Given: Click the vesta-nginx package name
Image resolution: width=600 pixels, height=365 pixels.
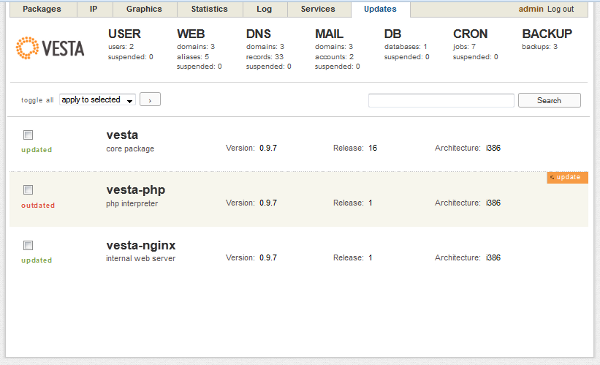Looking at the screenshot, I should click(141, 245).
